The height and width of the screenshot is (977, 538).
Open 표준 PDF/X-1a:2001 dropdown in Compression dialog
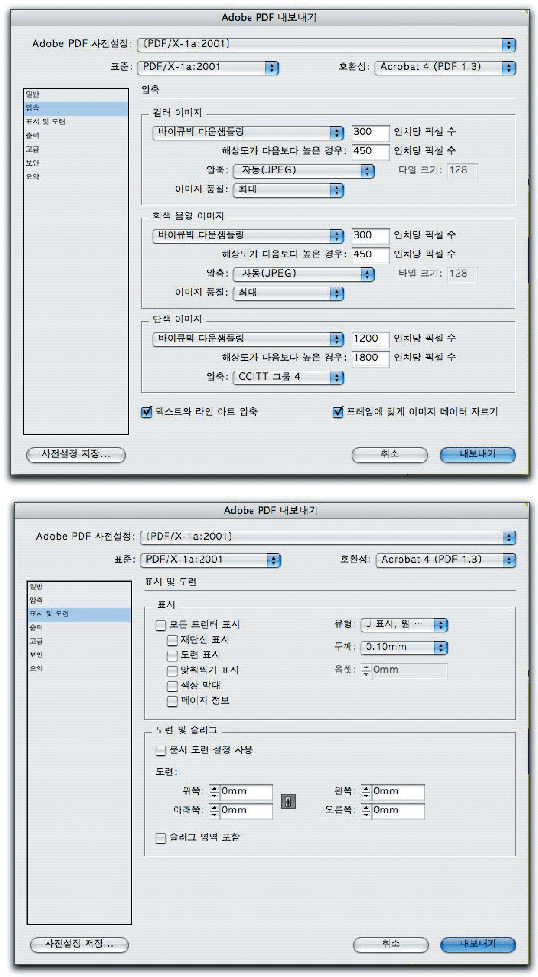(208, 67)
